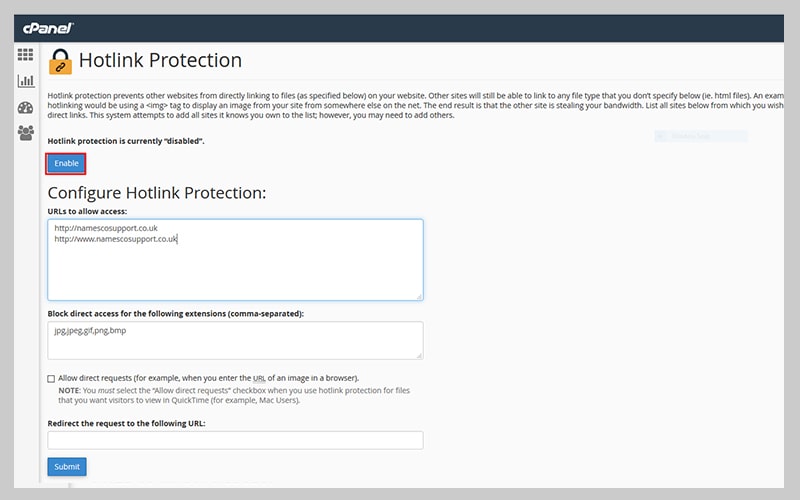Tick the Allow direct requests checkbox
The height and width of the screenshot is (500, 800).
coord(51,379)
